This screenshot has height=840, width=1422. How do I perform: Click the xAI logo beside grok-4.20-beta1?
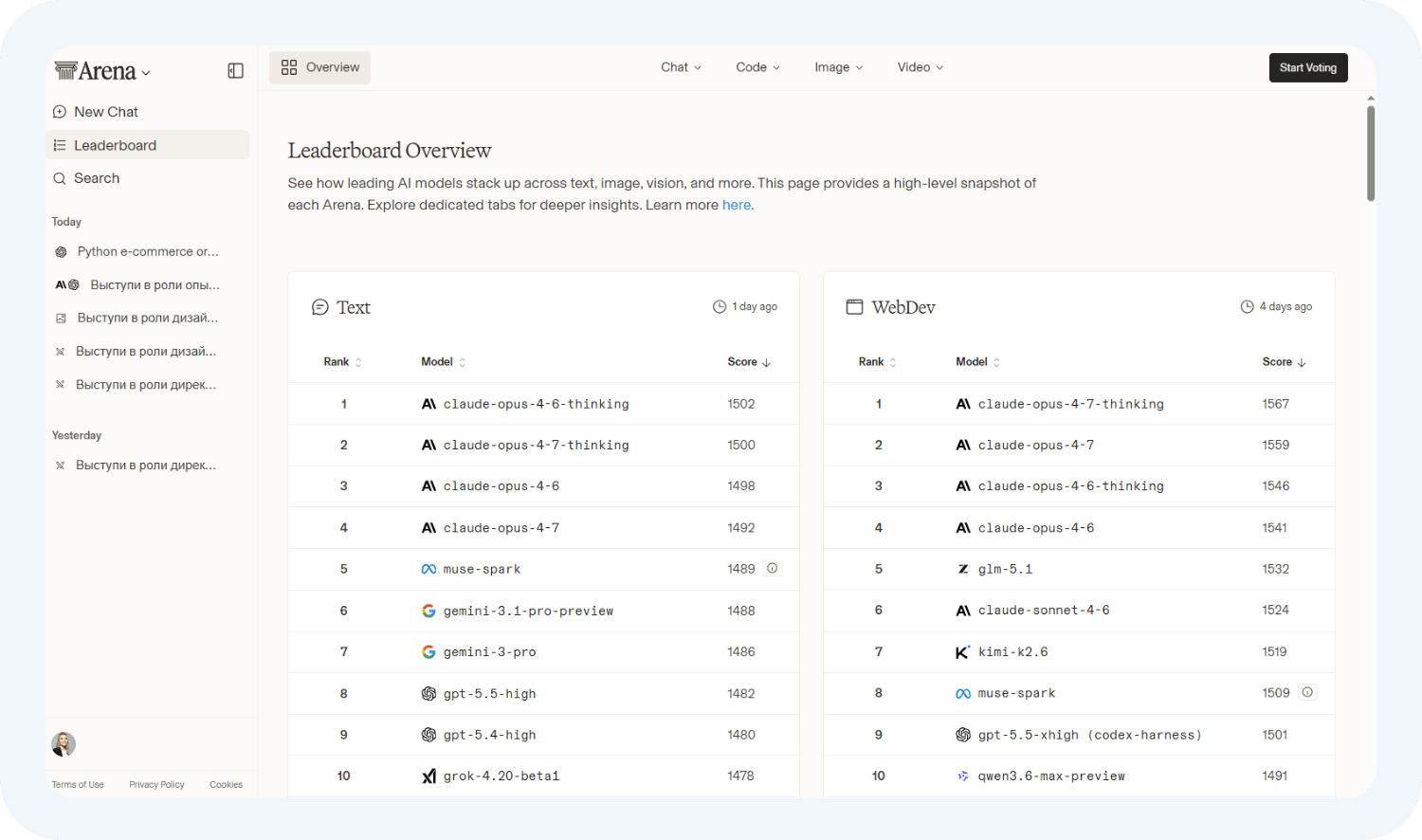pyautogui.click(x=428, y=776)
